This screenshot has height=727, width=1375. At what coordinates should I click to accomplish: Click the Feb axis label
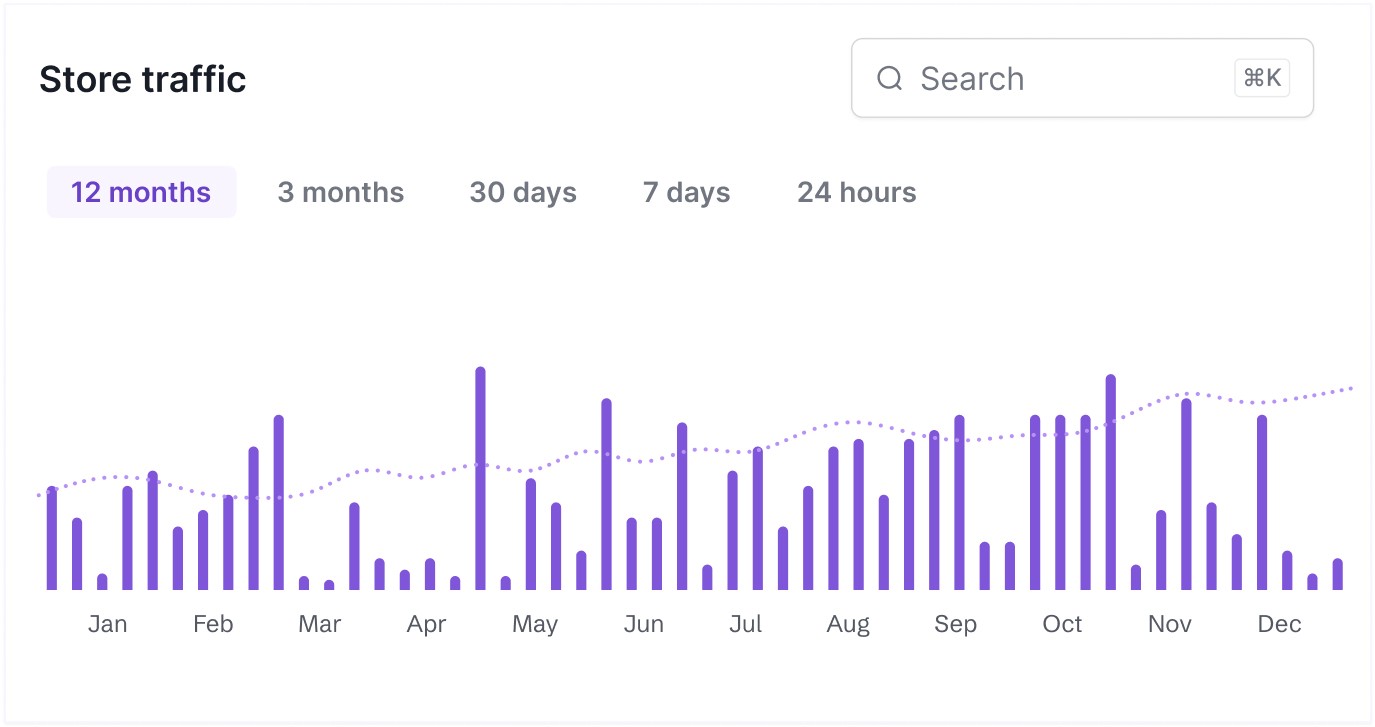point(213,624)
